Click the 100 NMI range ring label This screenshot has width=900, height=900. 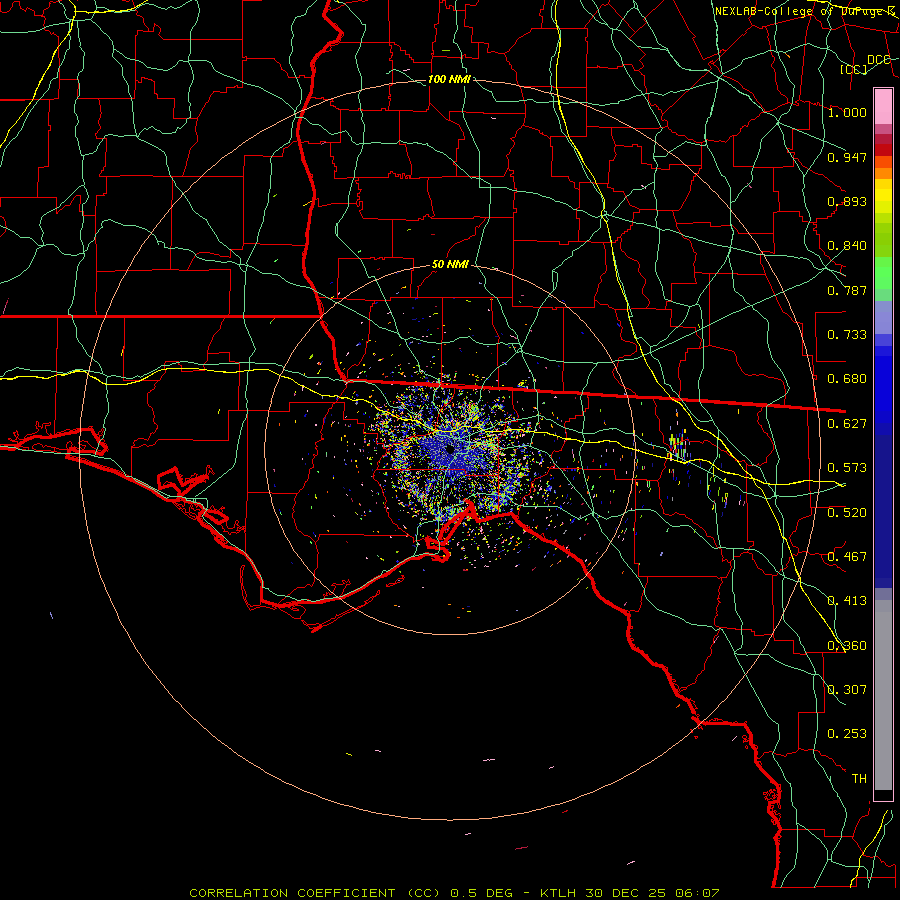449,79
